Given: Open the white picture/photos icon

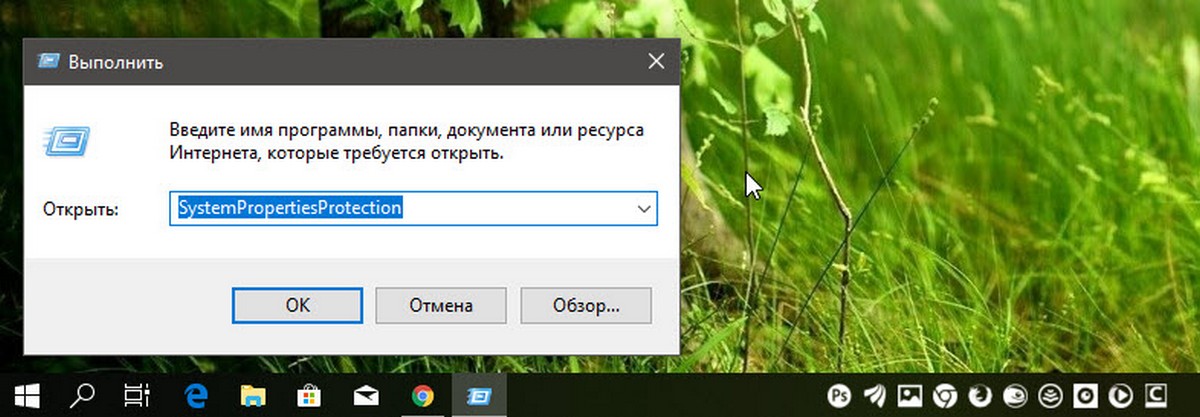Looking at the screenshot, I should pyautogui.click(x=909, y=396).
